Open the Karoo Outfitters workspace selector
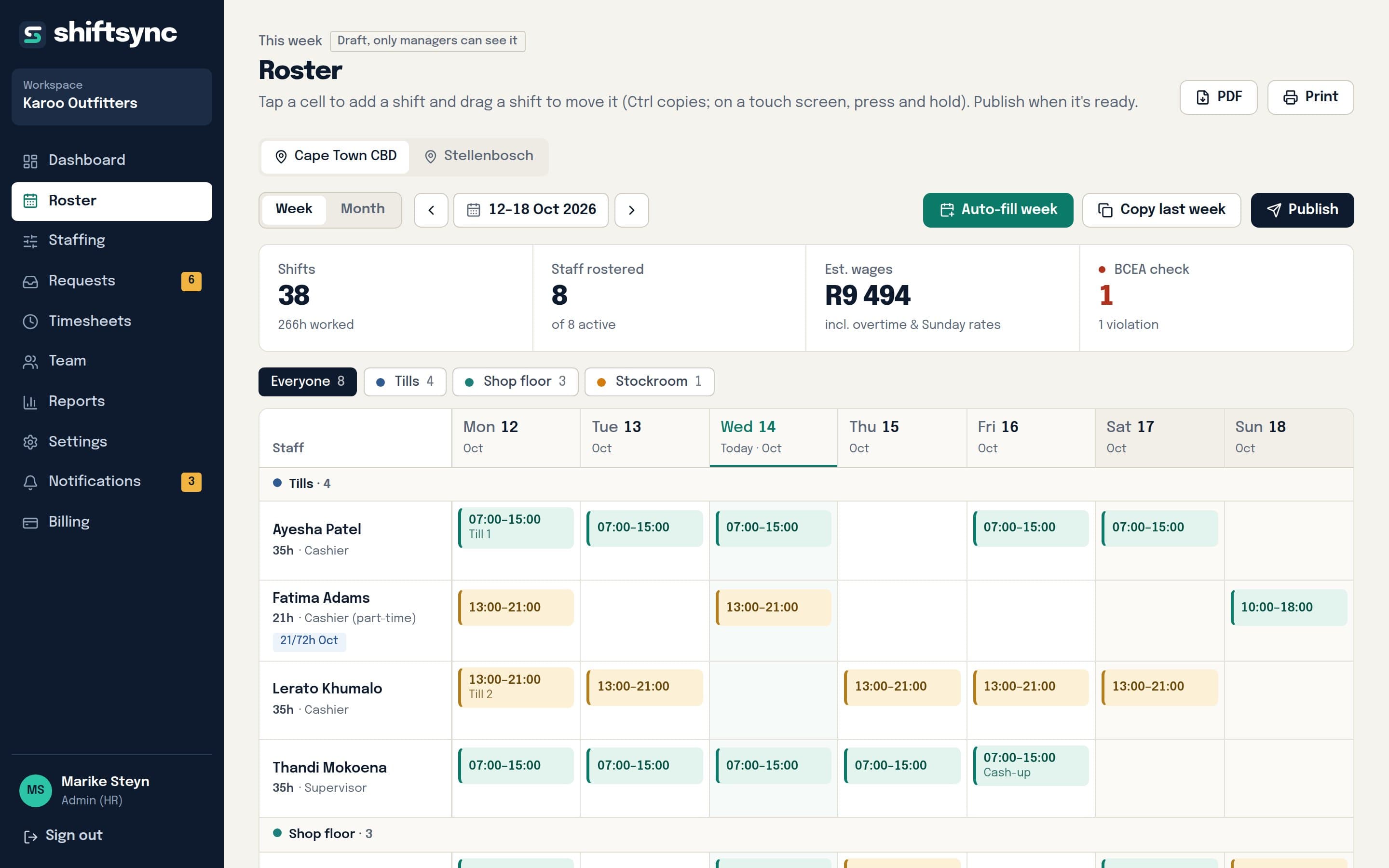This screenshot has height=868, width=1389. (111, 96)
